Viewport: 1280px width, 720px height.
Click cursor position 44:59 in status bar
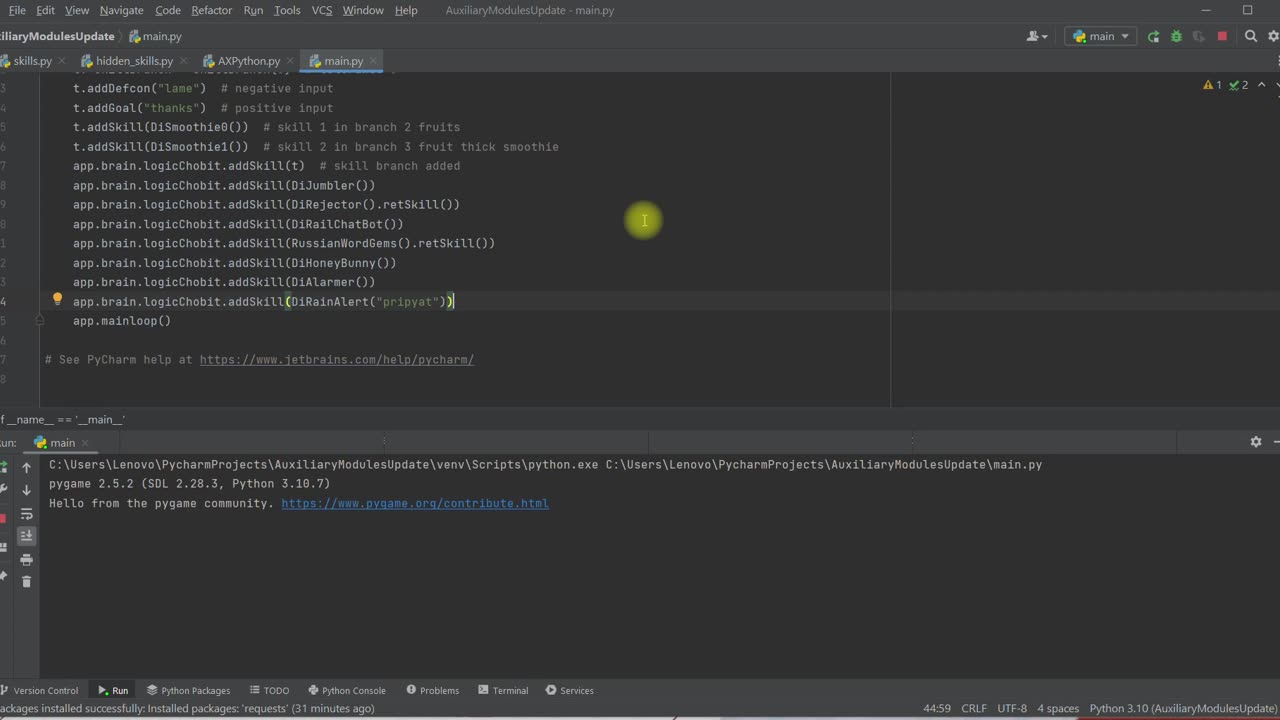tap(937, 708)
